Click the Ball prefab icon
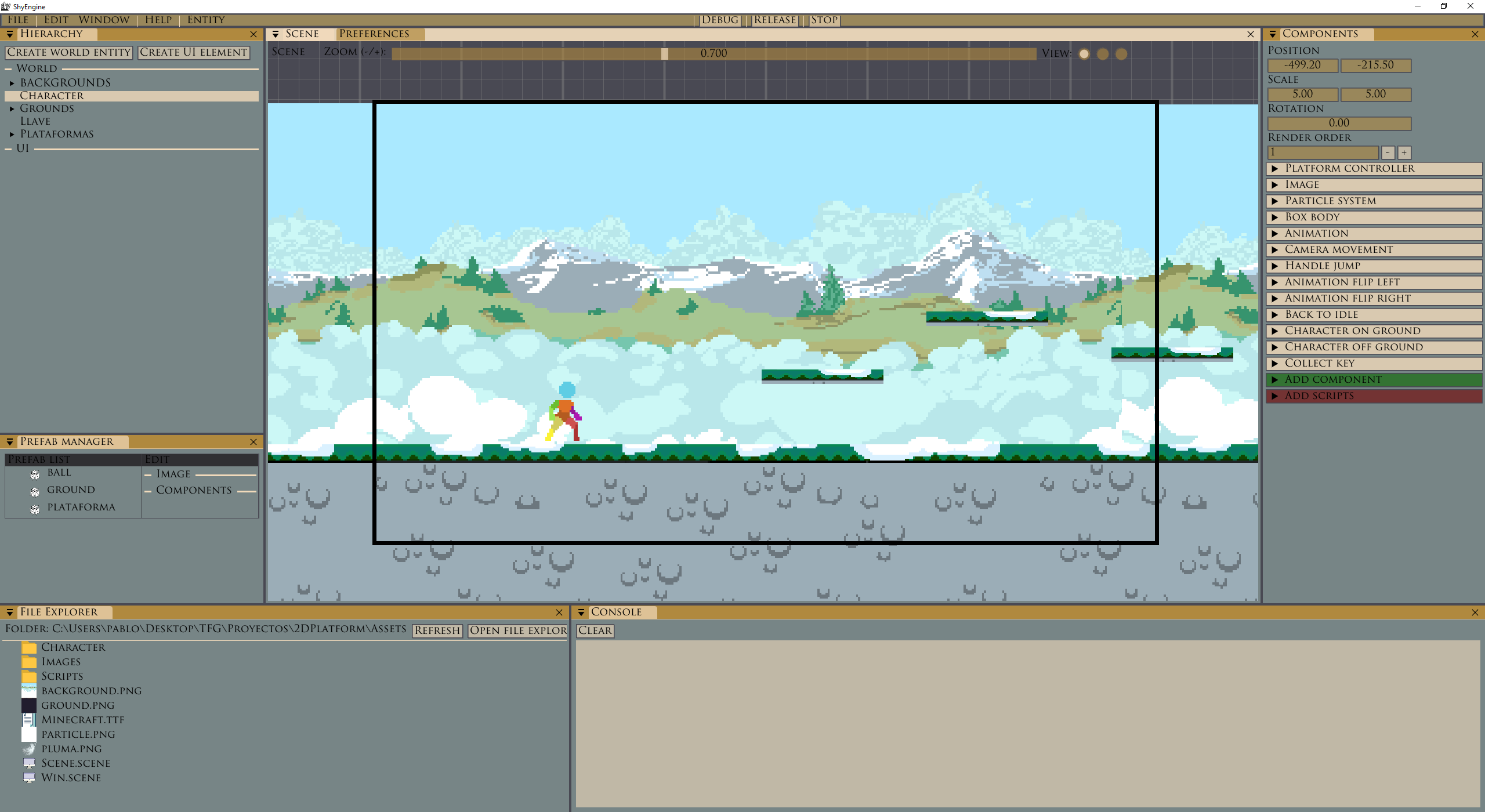This screenshot has width=1485, height=812. (35, 474)
